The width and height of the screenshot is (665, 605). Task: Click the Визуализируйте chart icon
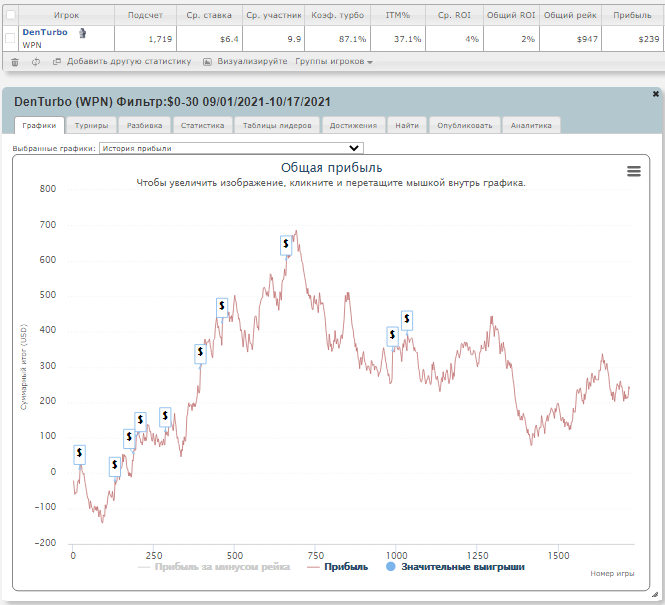(x=207, y=62)
